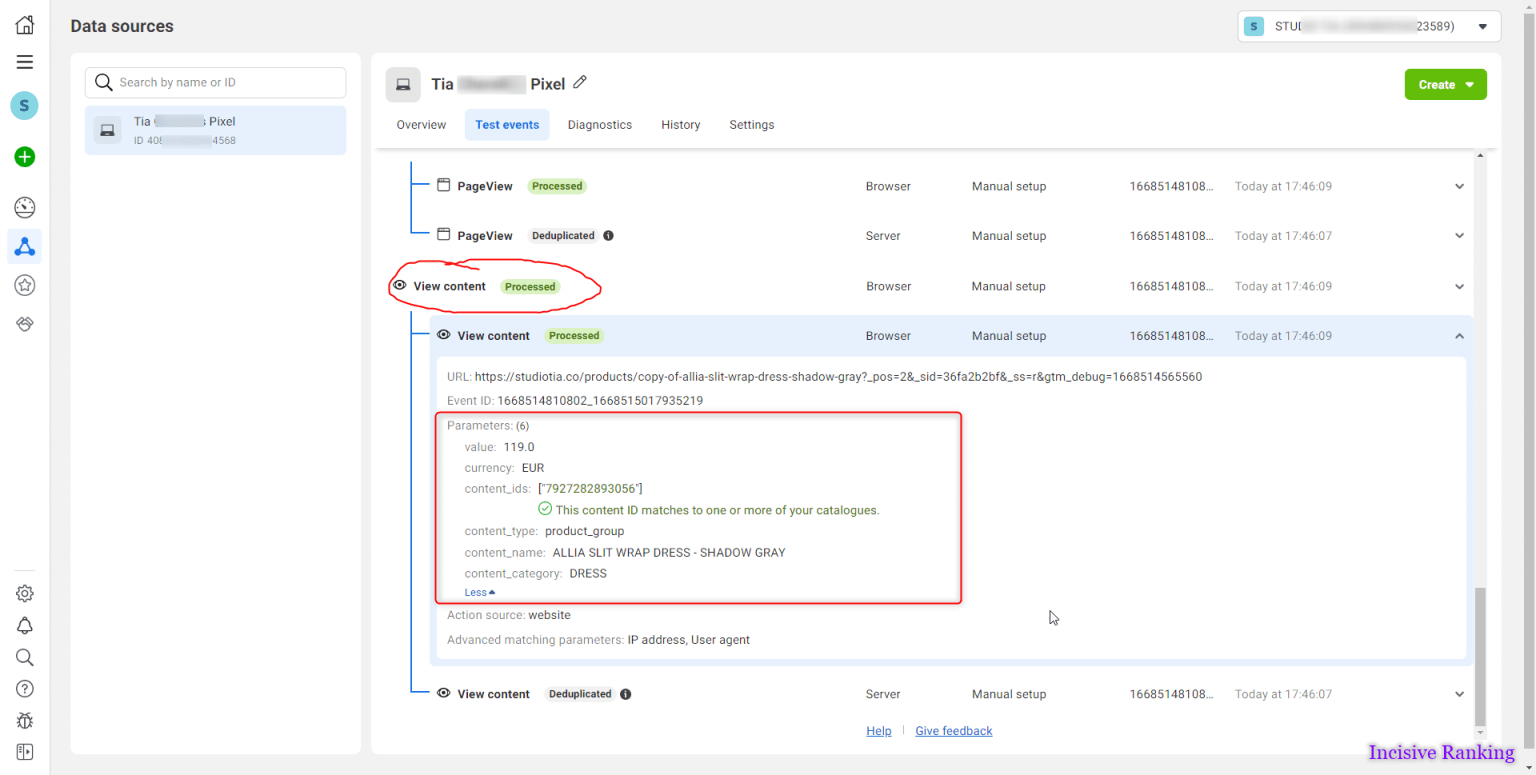Expand the Processed PageView browser row
Image resolution: width=1536 pixels, height=775 pixels.
tap(1459, 186)
